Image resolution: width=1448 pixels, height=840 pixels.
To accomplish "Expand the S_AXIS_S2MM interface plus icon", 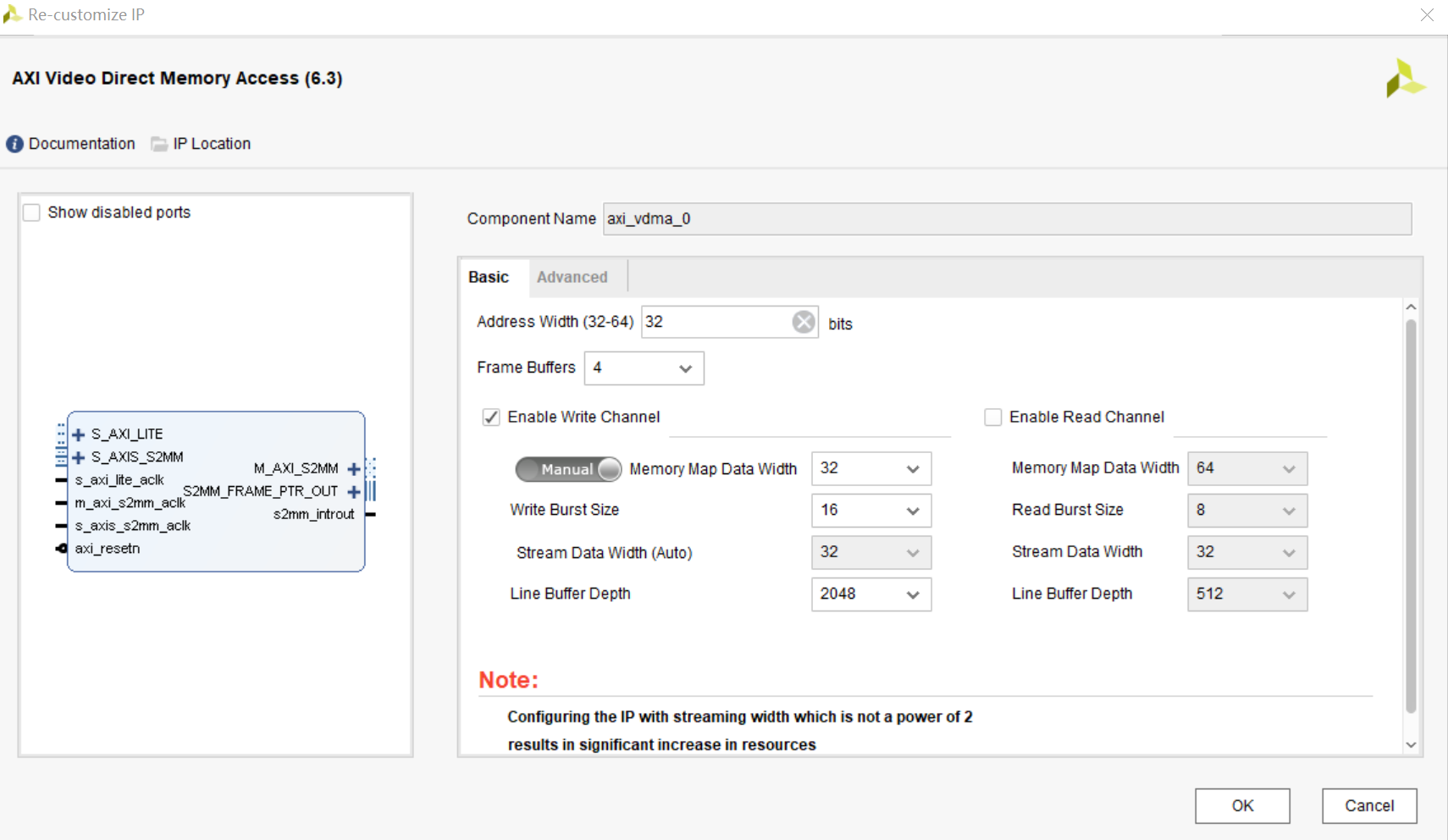I will [x=78, y=456].
